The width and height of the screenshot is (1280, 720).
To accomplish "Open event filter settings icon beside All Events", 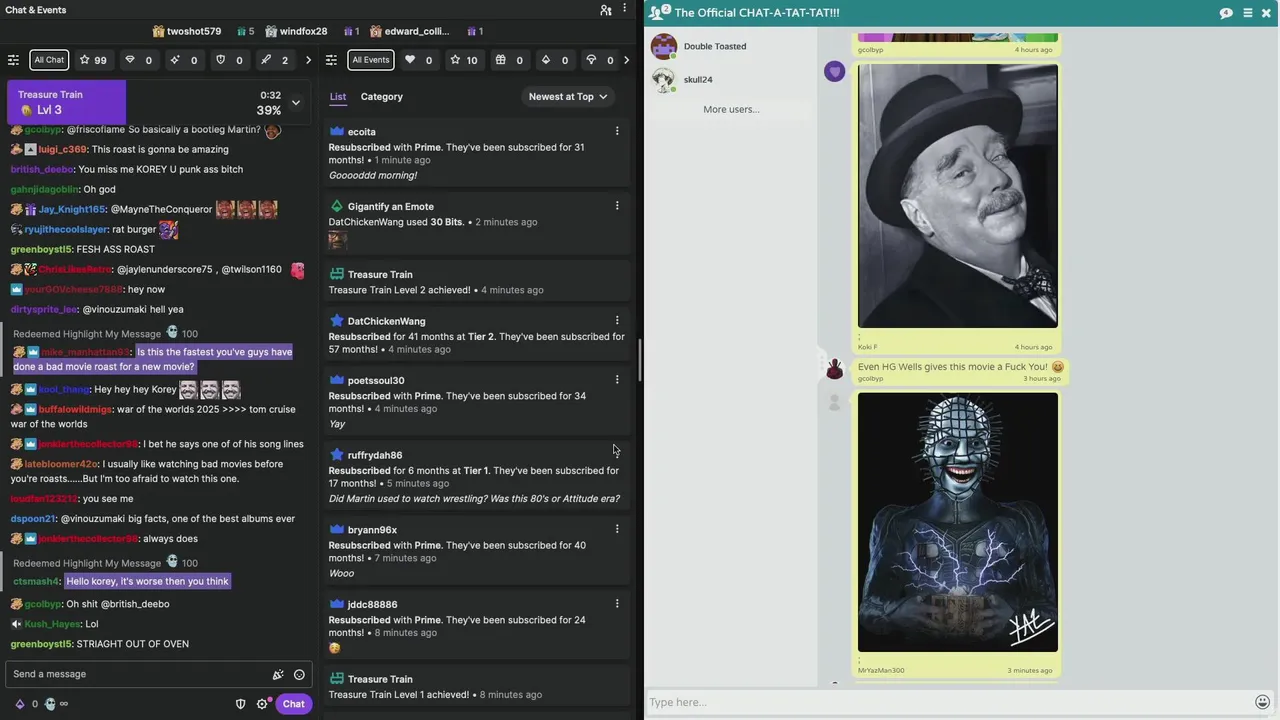I will (332, 60).
